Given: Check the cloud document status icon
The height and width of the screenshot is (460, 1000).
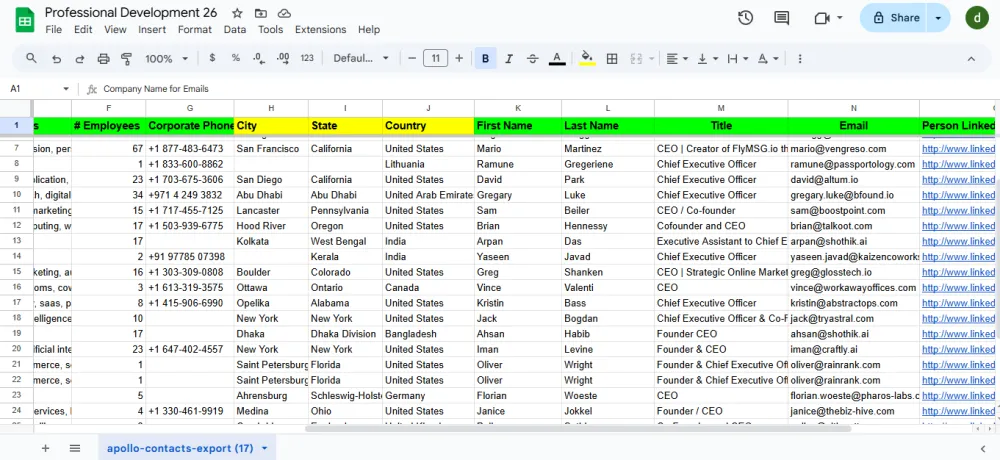Looking at the screenshot, I should (285, 13).
